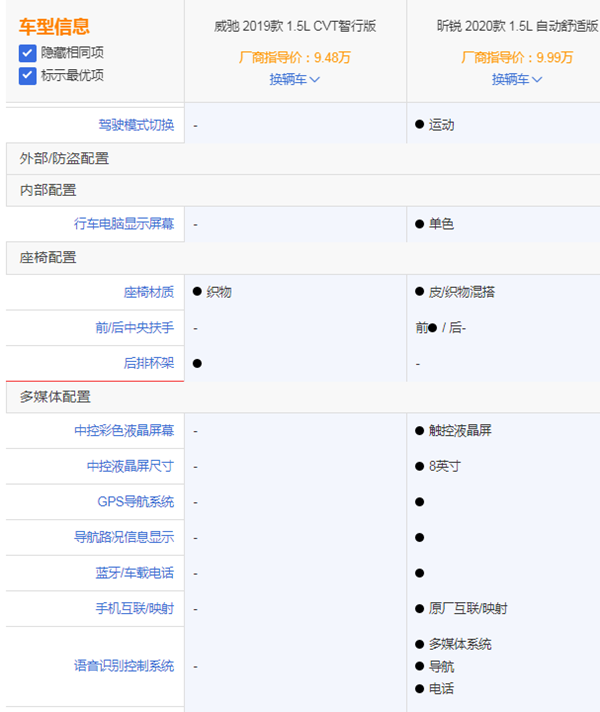Click the GPS导航系统 parameter label
The height and width of the screenshot is (712, 600).
(x=135, y=502)
